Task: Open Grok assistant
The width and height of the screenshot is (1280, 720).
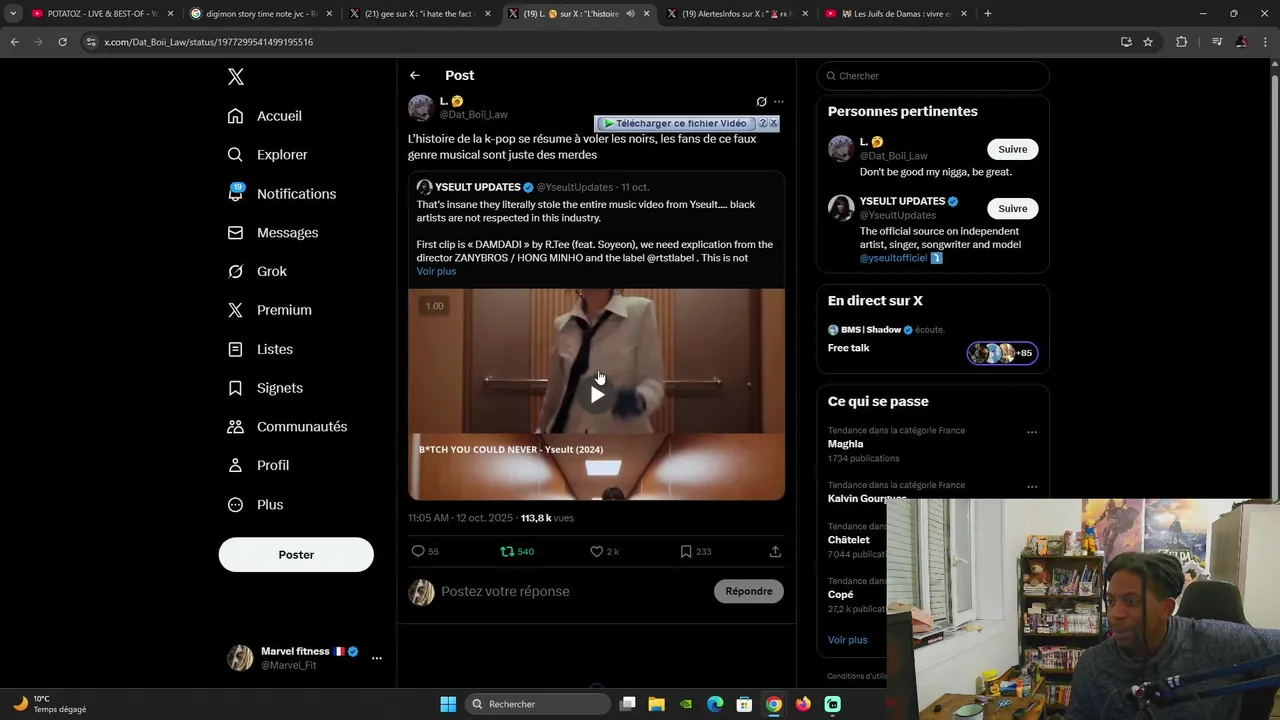Action: (x=257, y=272)
